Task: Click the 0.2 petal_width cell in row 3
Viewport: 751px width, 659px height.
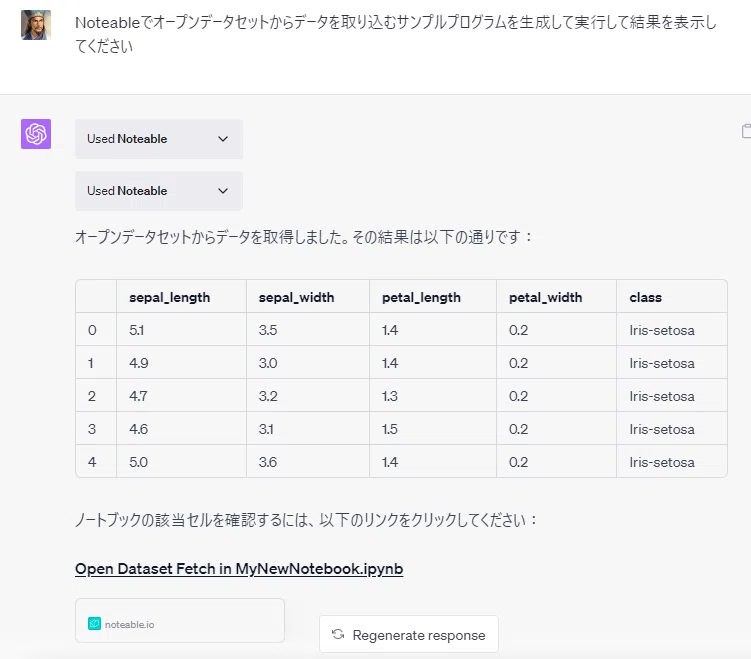Action: pyautogui.click(x=557, y=429)
